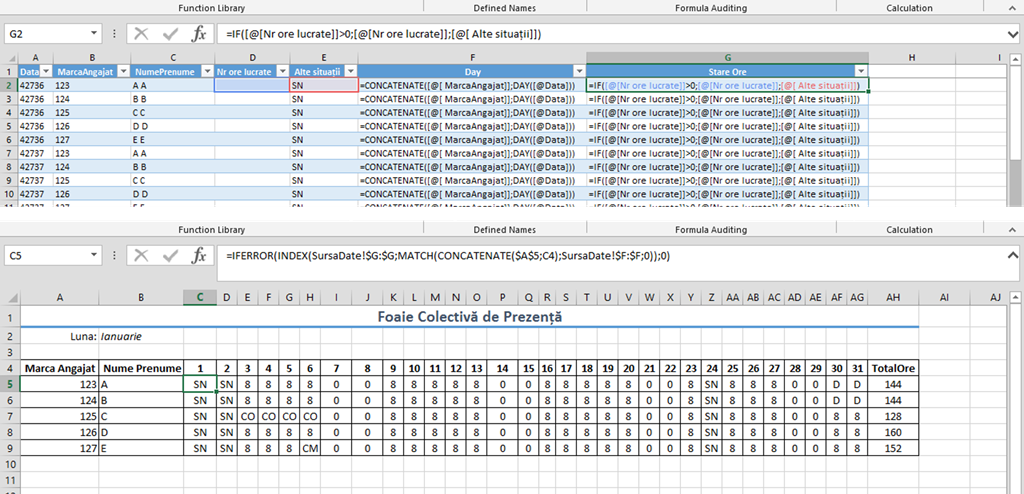This screenshot has height=494, width=1024.
Task: Click the Cancel X icon in the G2 formula bar
Action: (141, 33)
